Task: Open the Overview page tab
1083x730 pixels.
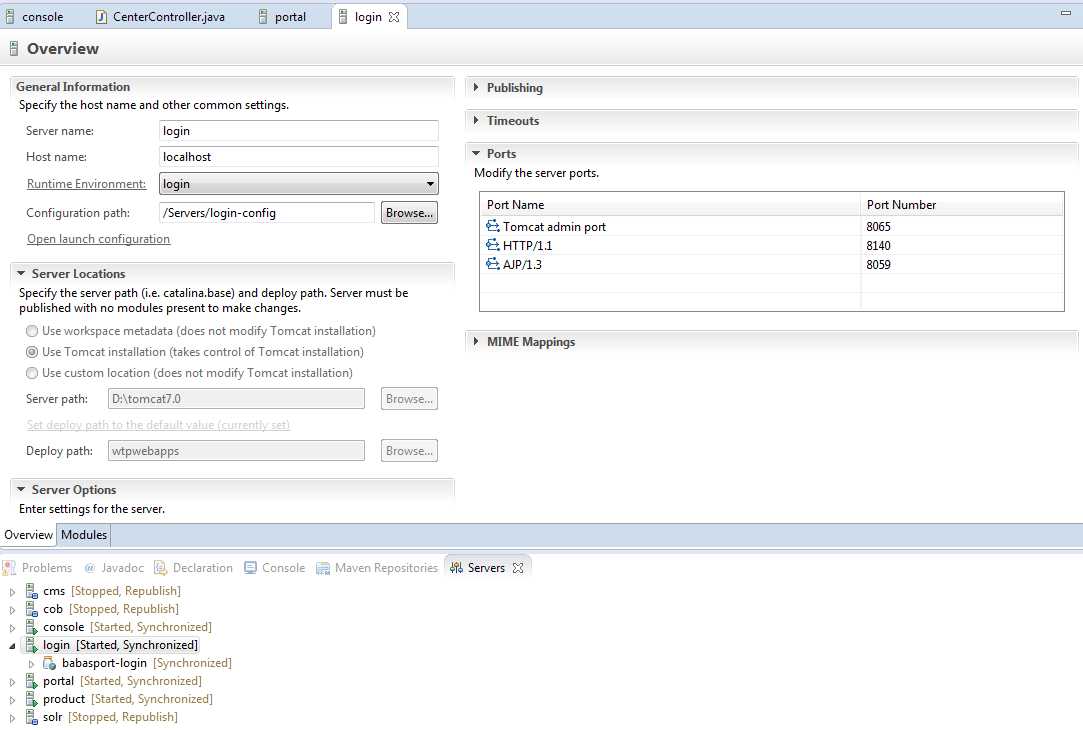Action: coord(28,535)
